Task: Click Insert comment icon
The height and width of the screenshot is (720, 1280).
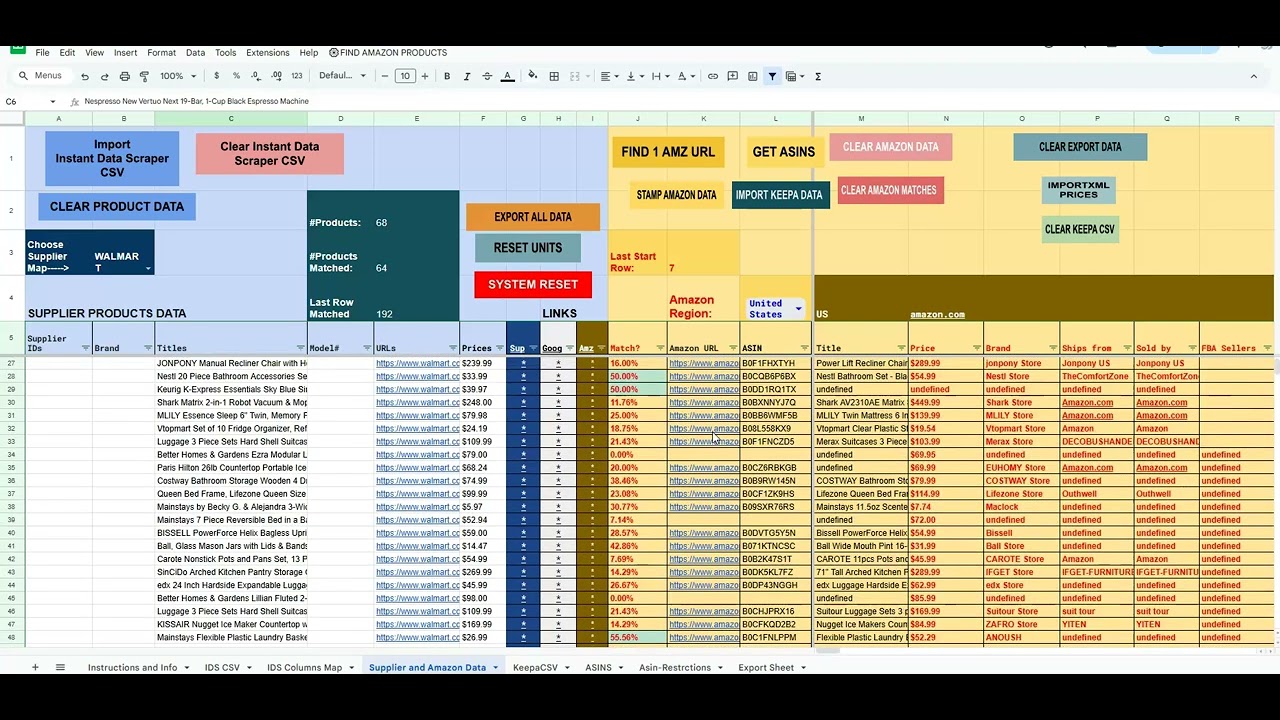Action: pyautogui.click(x=732, y=76)
